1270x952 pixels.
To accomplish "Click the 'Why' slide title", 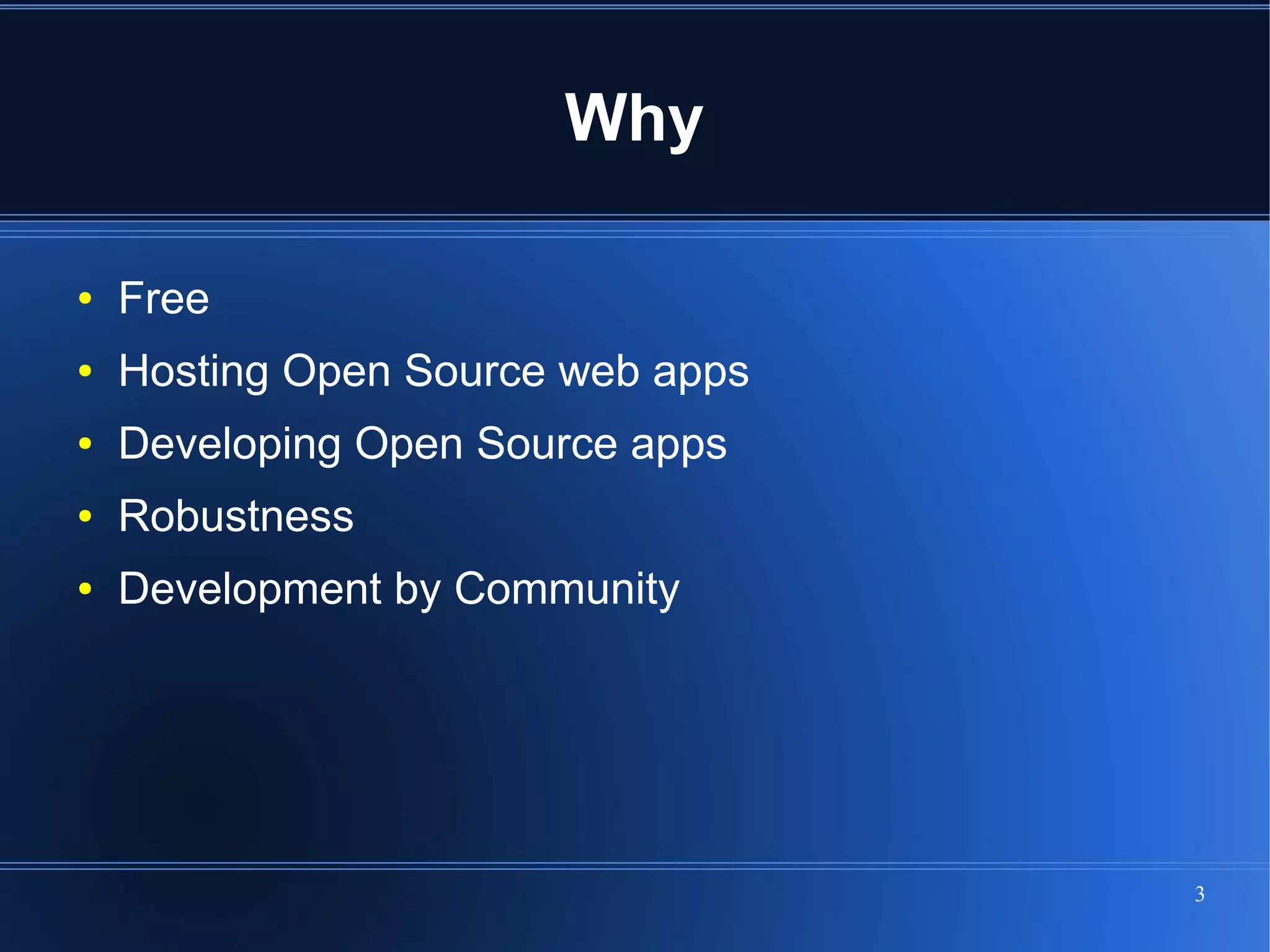I will 634,118.
